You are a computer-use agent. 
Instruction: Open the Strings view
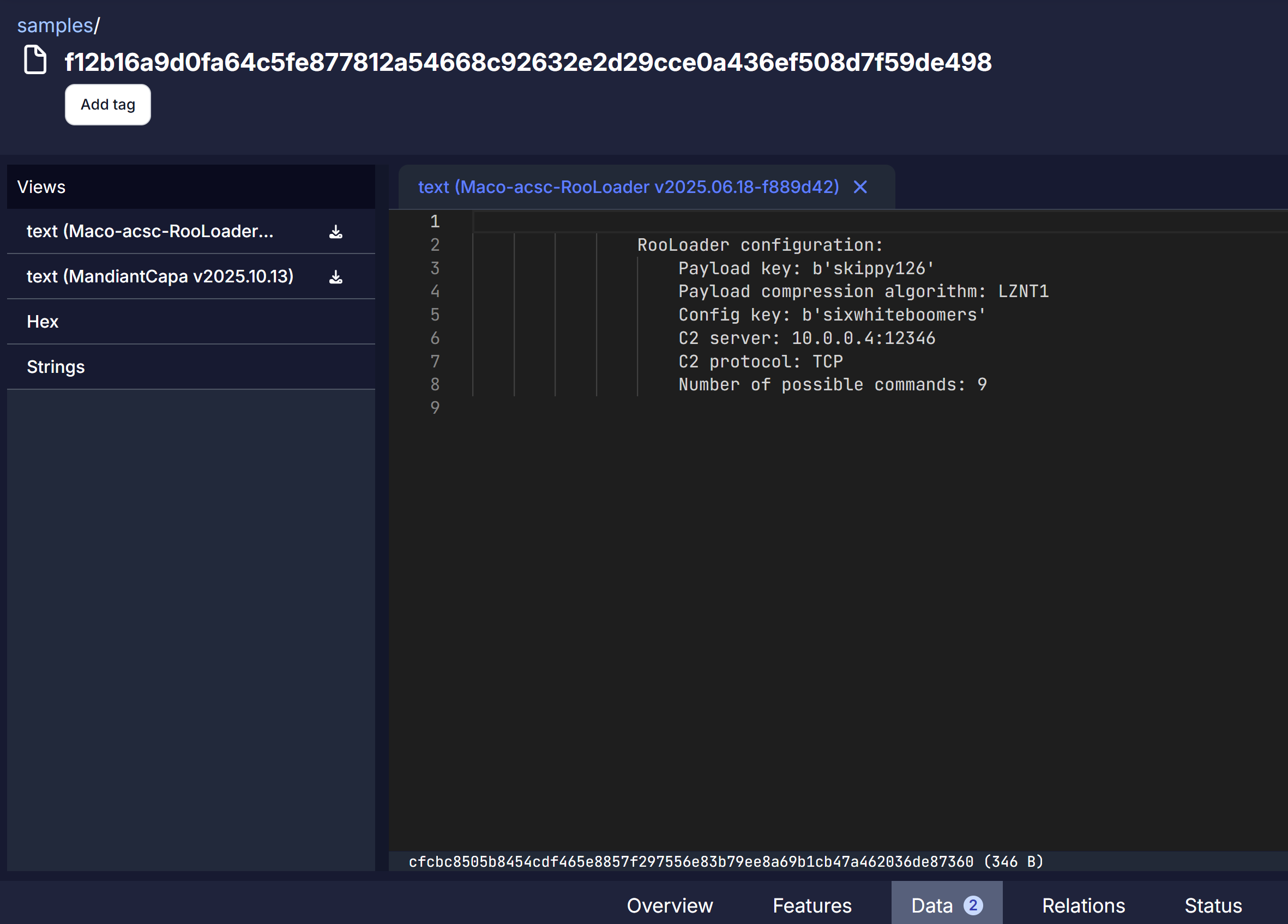click(x=55, y=366)
